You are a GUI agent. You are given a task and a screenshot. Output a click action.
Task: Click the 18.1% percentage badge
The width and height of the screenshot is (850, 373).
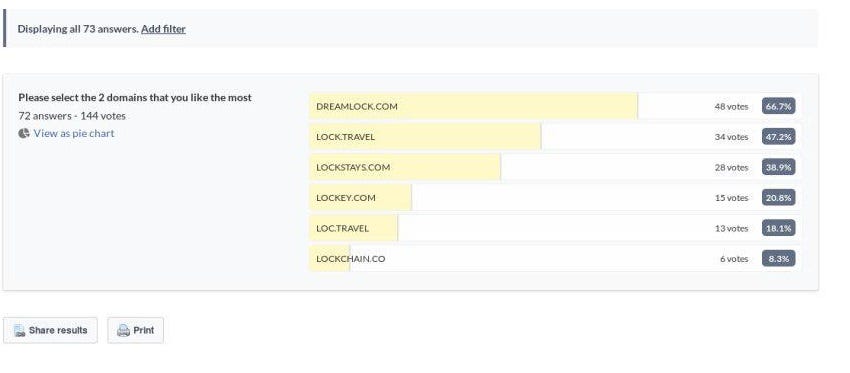(x=778, y=228)
